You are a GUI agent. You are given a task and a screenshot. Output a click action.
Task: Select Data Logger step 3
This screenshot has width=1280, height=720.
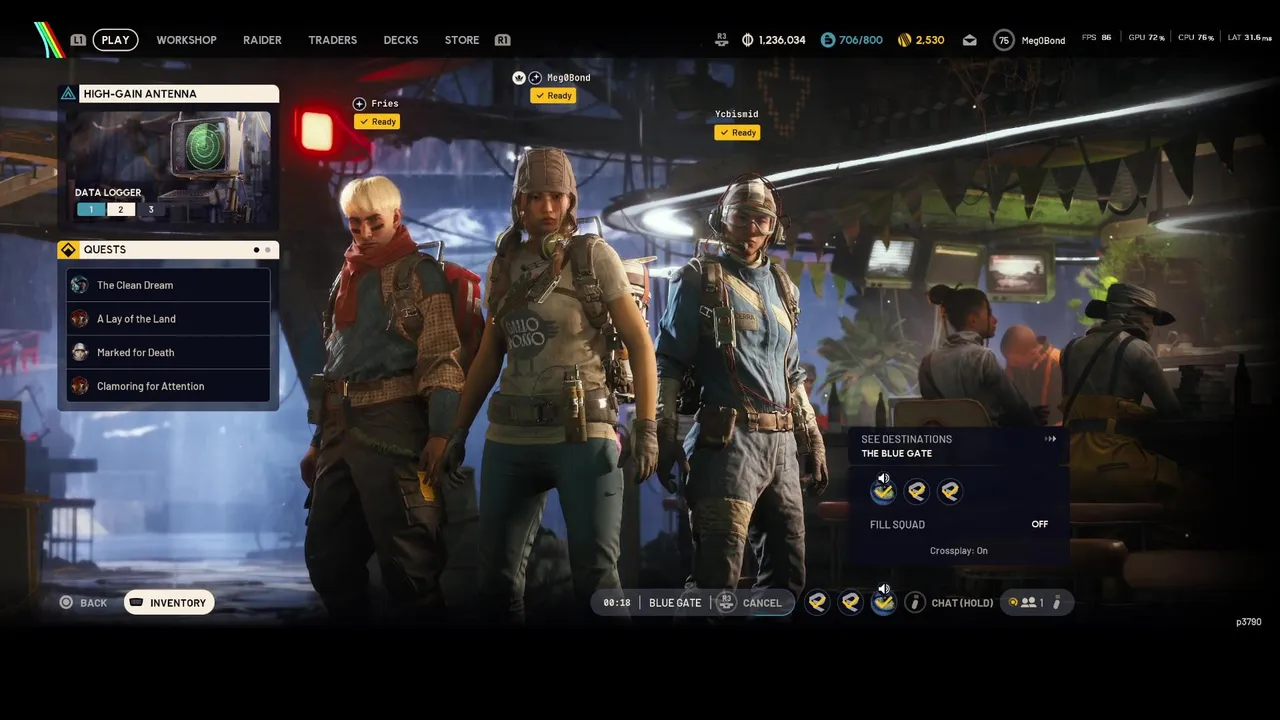click(x=151, y=210)
